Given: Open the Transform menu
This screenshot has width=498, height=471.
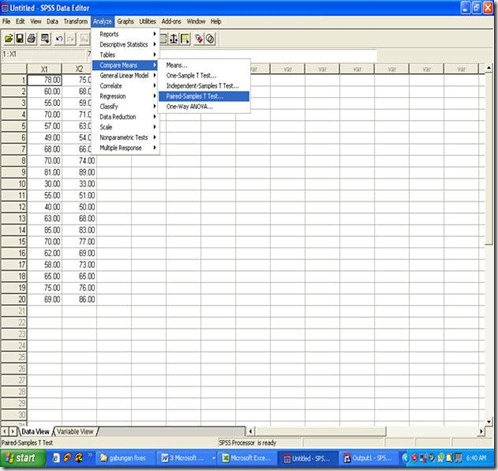Looking at the screenshot, I should (x=76, y=22).
